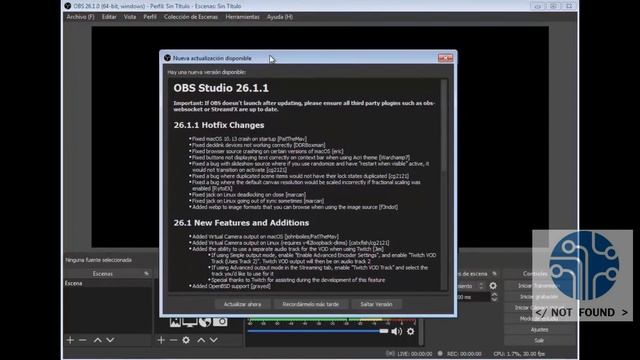Add a new source with the sources plus icon
The width and height of the screenshot is (640, 360).
161,340
